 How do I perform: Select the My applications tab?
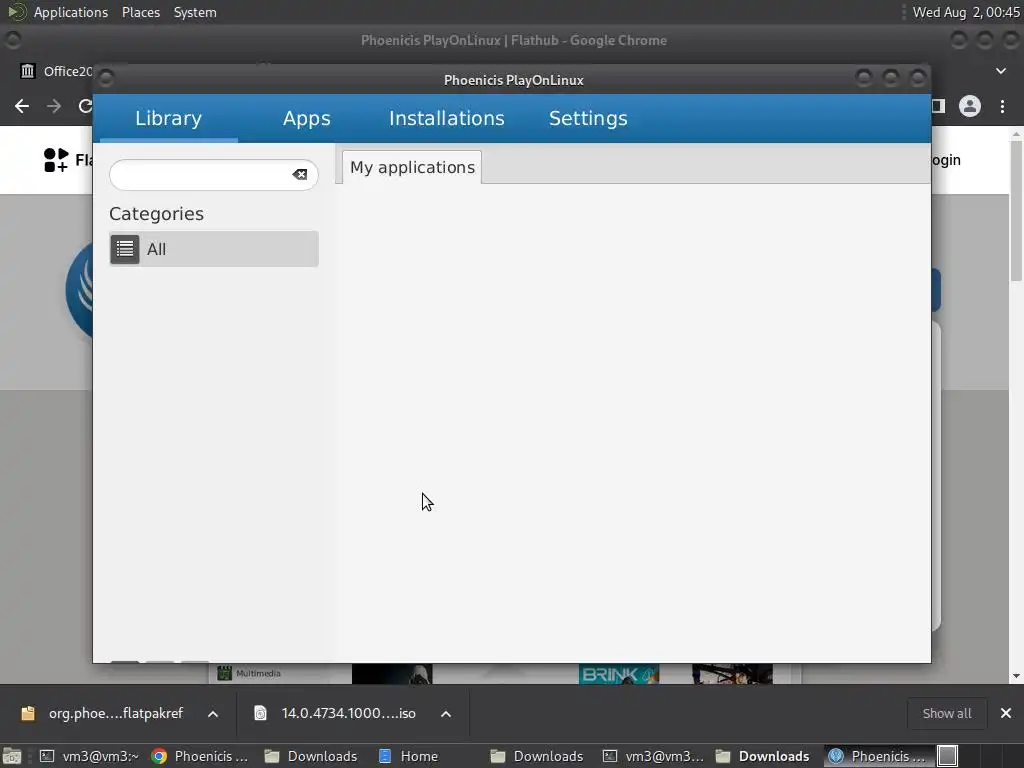pyautogui.click(x=412, y=167)
